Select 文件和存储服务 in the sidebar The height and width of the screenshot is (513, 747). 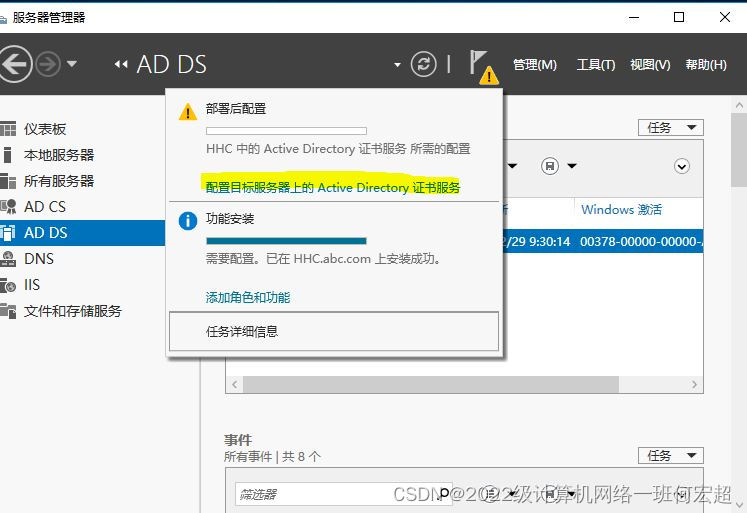[x=82, y=311]
